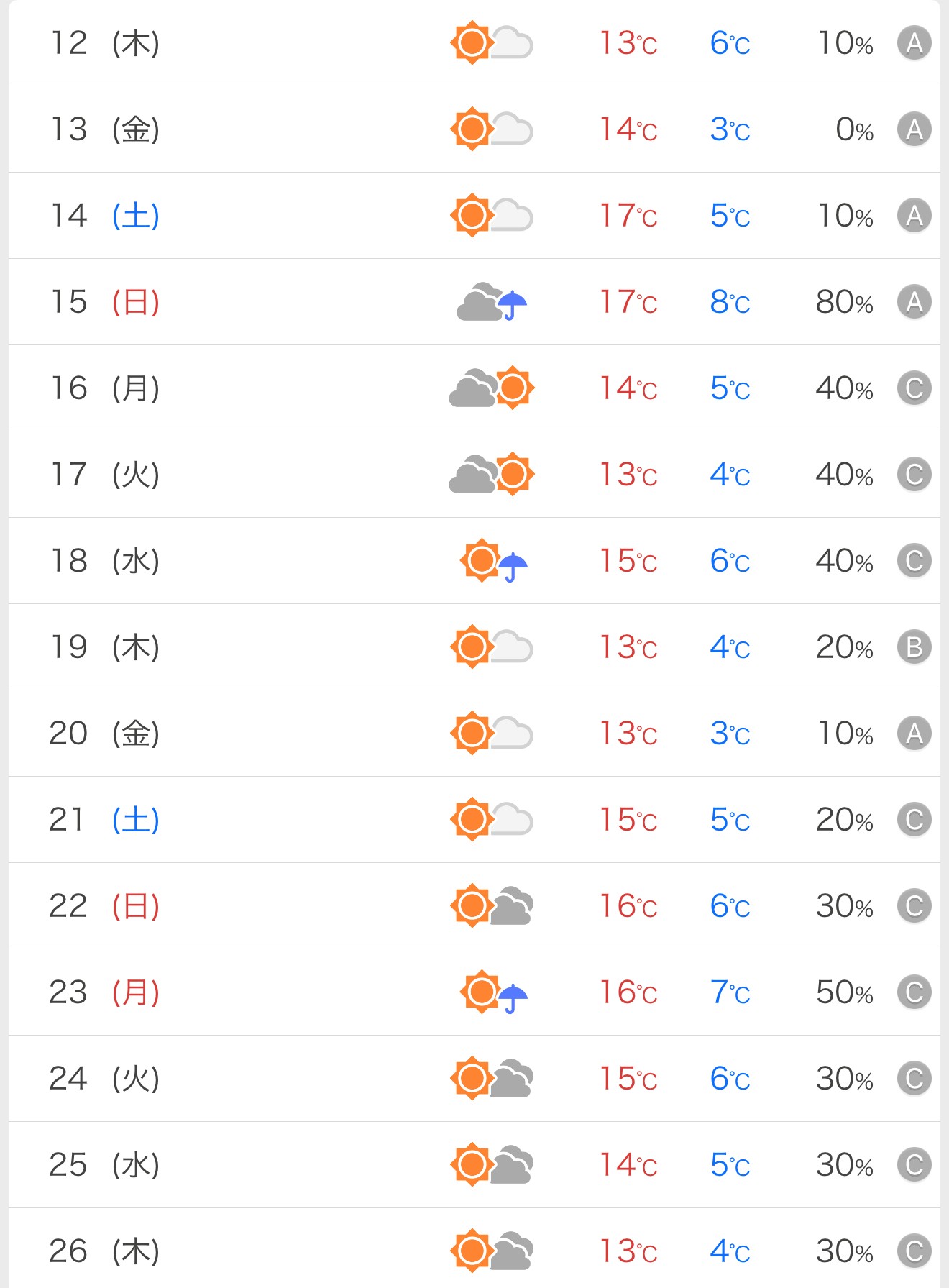
Task: Click the 80% rain probability for the 15th
Action: point(844,302)
